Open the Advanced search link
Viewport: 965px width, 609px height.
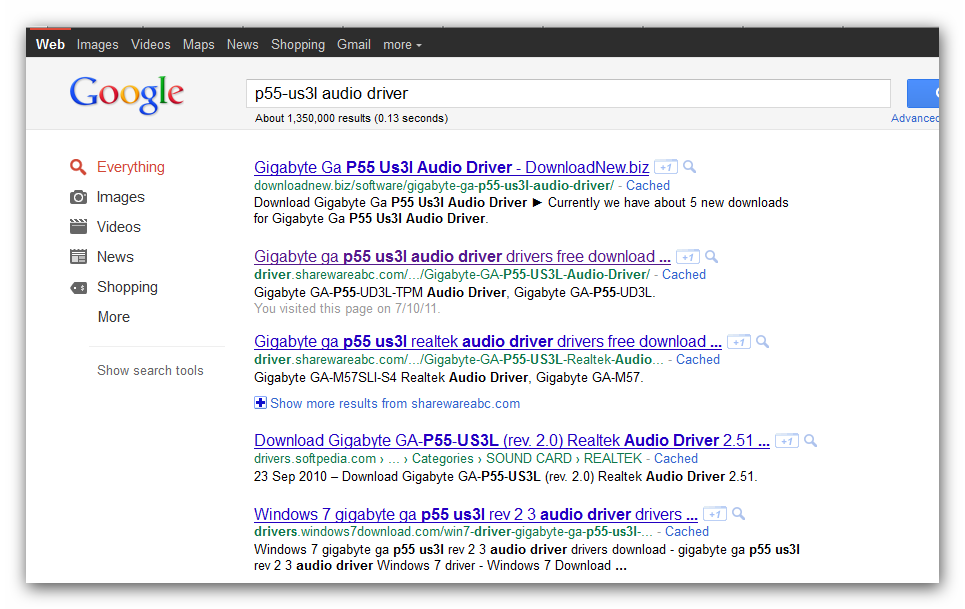point(915,118)
